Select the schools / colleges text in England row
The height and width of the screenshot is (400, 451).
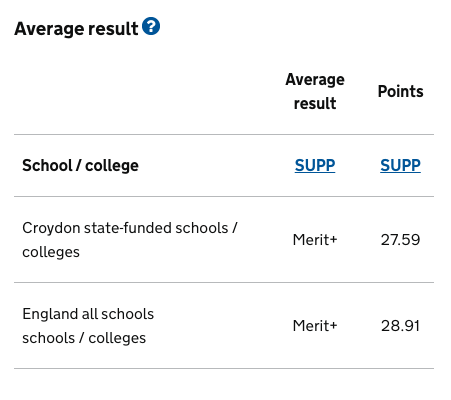pos(84,338)
